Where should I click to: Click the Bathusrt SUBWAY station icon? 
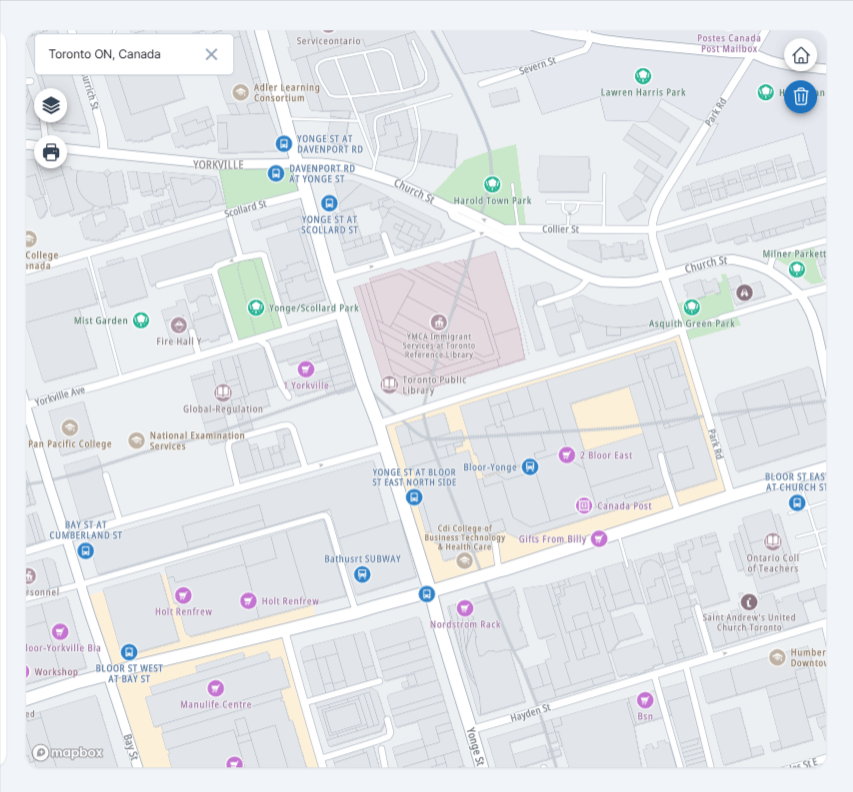362,574
